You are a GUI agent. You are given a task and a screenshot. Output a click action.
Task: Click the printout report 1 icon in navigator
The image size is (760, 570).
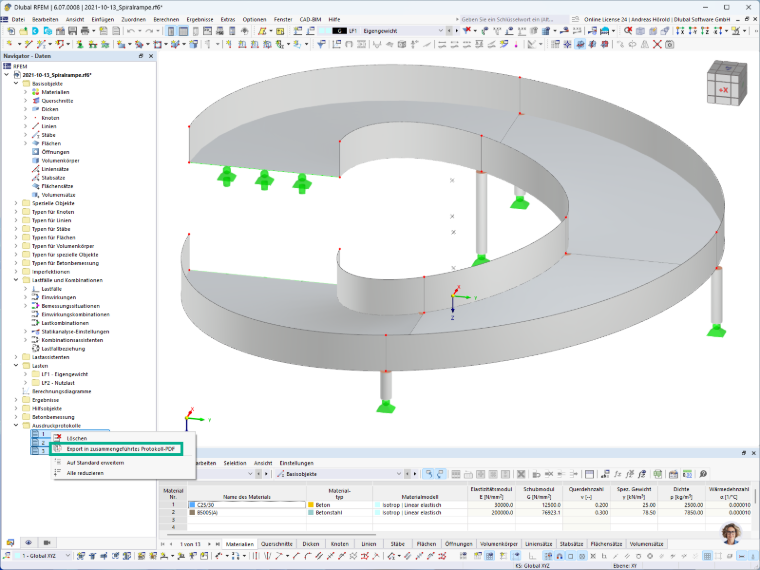pos(35,434)
